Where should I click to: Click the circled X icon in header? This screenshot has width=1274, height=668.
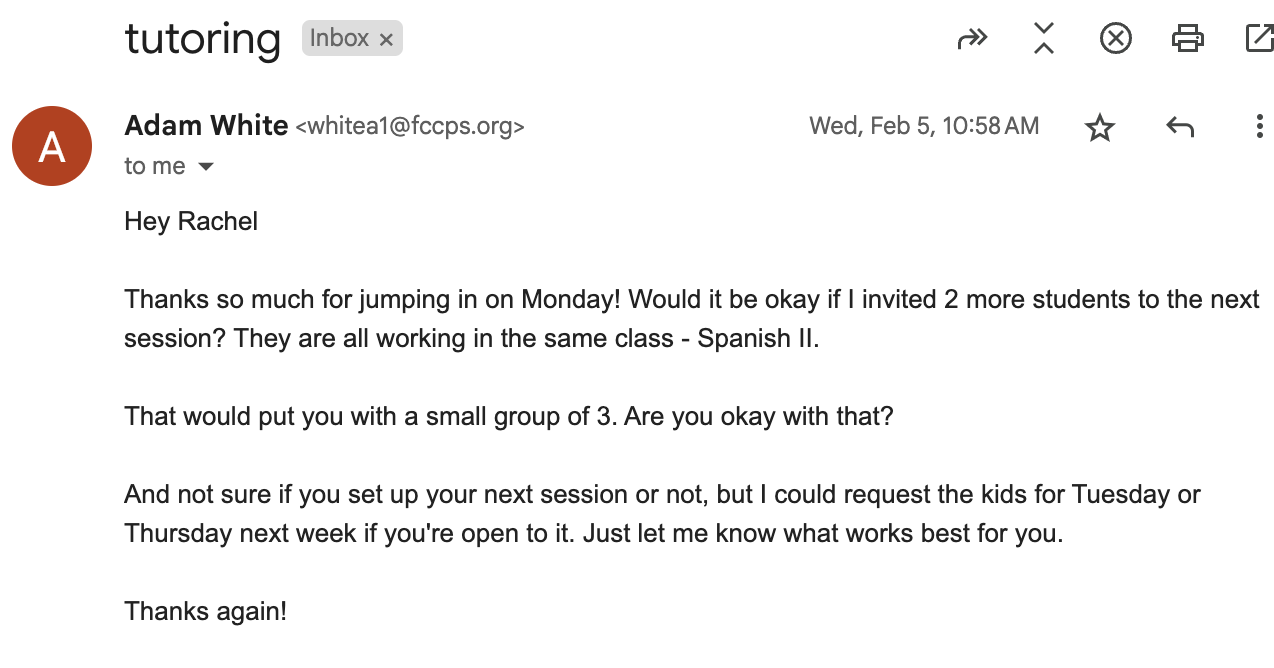coord(1115,39)
